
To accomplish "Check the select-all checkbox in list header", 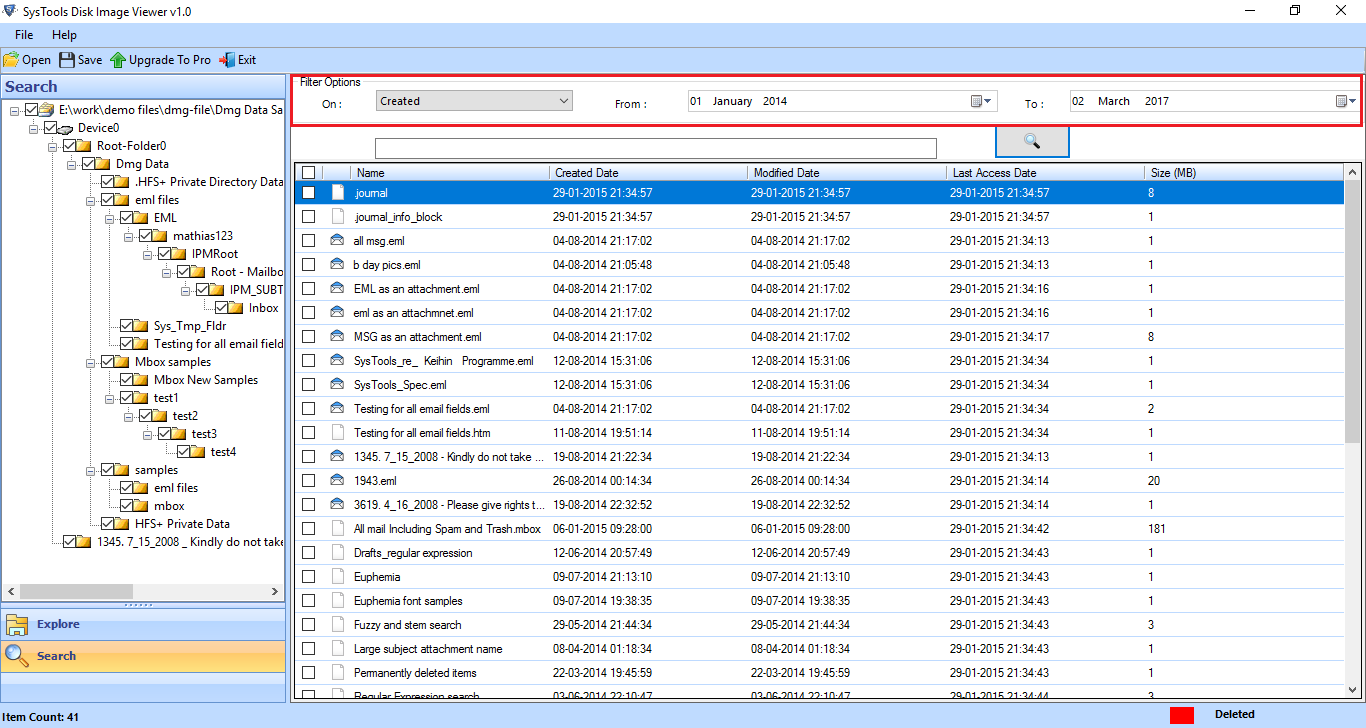I will tap(308, 172).
